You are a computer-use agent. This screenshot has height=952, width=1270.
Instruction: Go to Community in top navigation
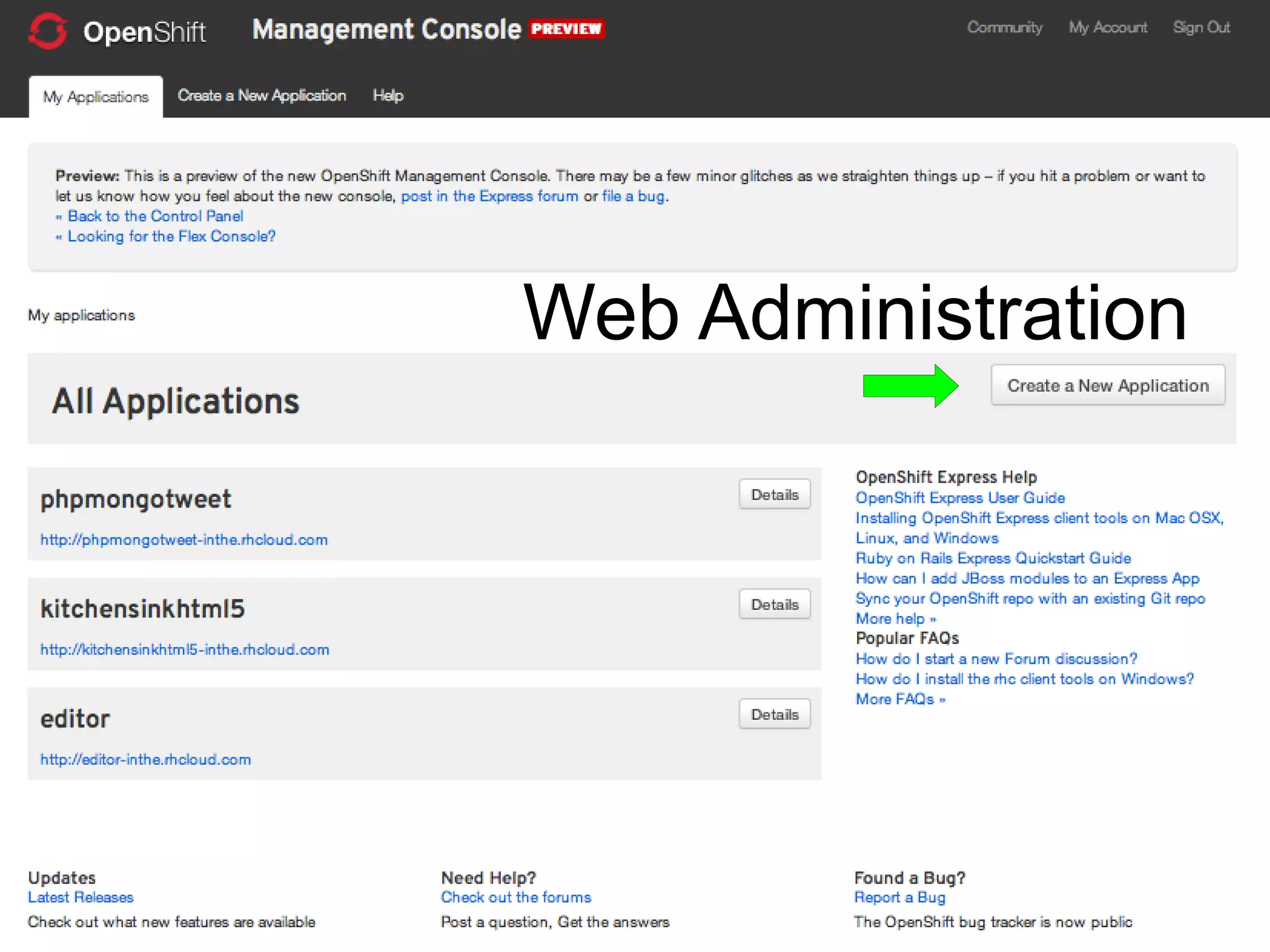(x=1005, y=27)
